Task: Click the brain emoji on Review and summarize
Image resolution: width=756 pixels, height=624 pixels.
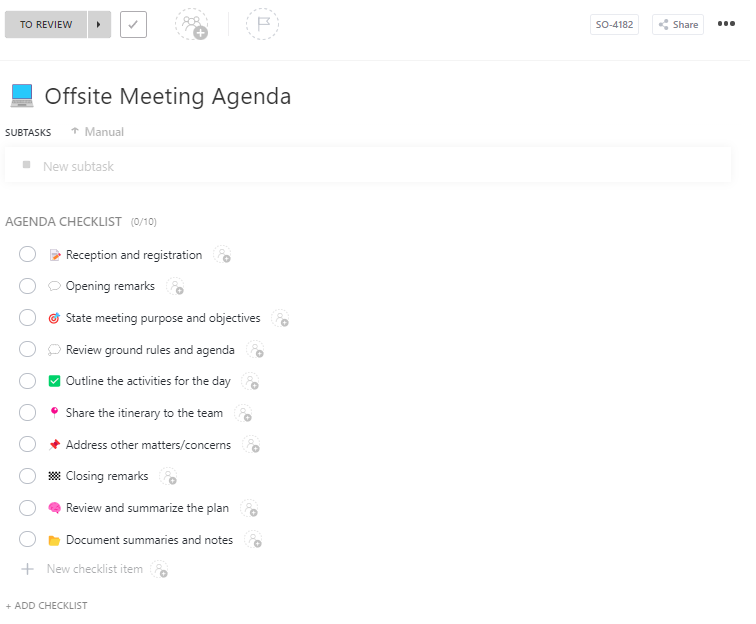Action: tap(54, 508)
